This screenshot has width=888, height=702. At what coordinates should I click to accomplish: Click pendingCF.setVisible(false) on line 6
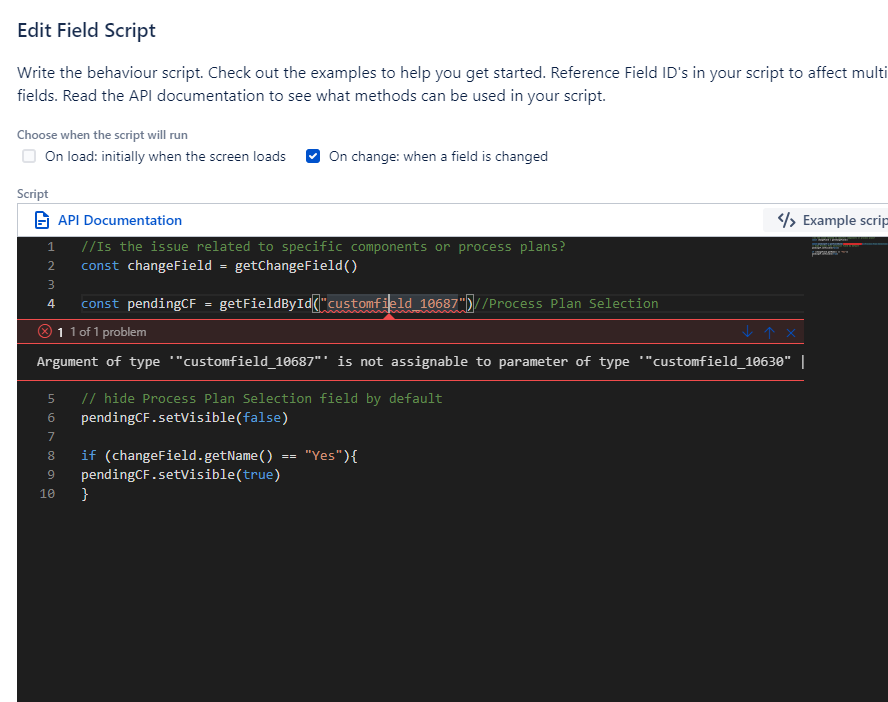pos(185,418)
